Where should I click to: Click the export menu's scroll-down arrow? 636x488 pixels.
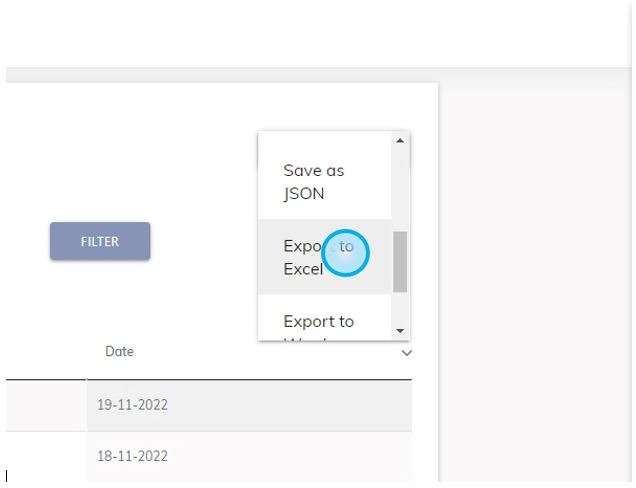(x=400, y=331)
